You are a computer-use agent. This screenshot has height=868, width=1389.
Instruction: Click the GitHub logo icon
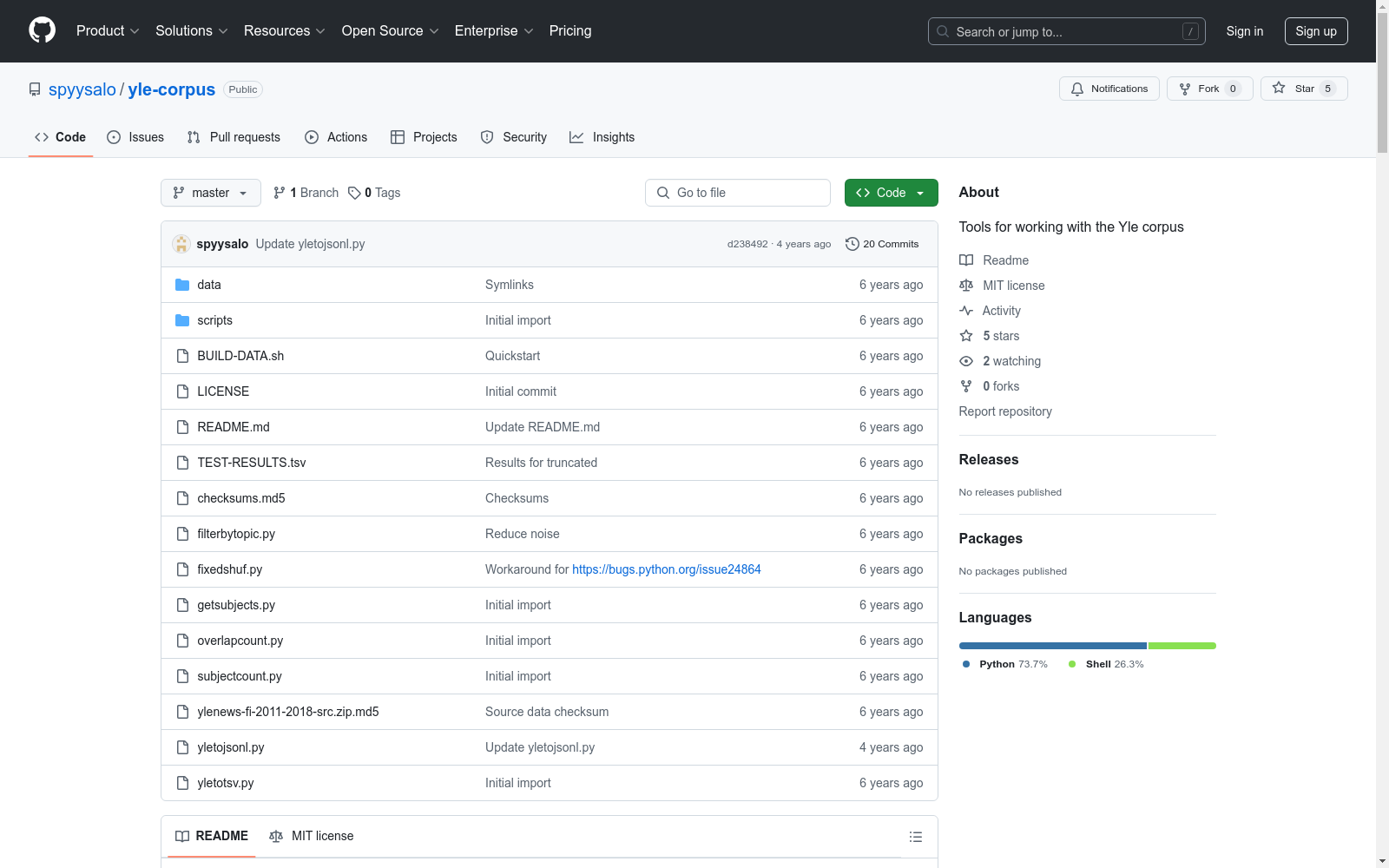[42, 30]
